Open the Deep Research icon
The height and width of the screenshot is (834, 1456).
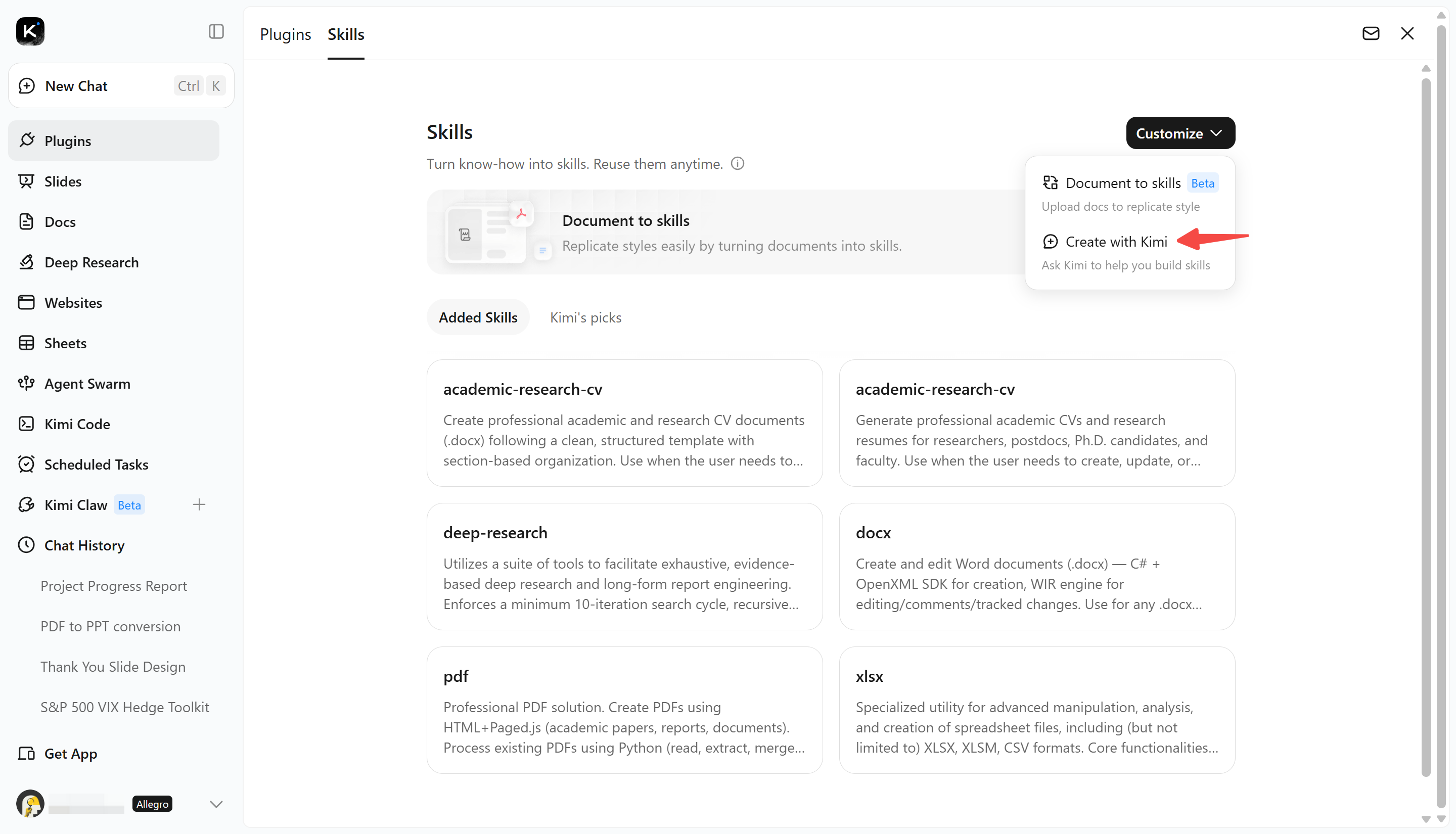click(26, 262)
